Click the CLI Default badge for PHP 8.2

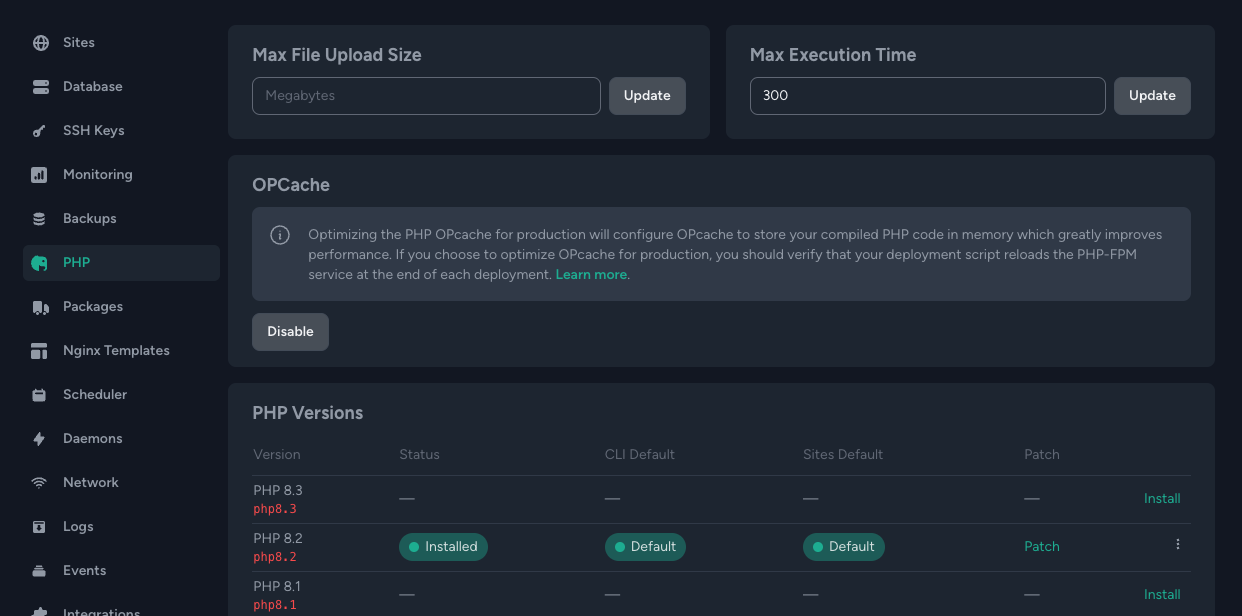coord(645,547)
